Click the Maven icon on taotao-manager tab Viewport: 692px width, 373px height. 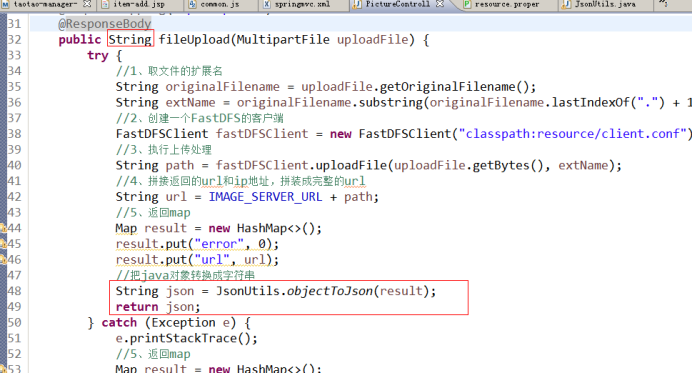6,4
